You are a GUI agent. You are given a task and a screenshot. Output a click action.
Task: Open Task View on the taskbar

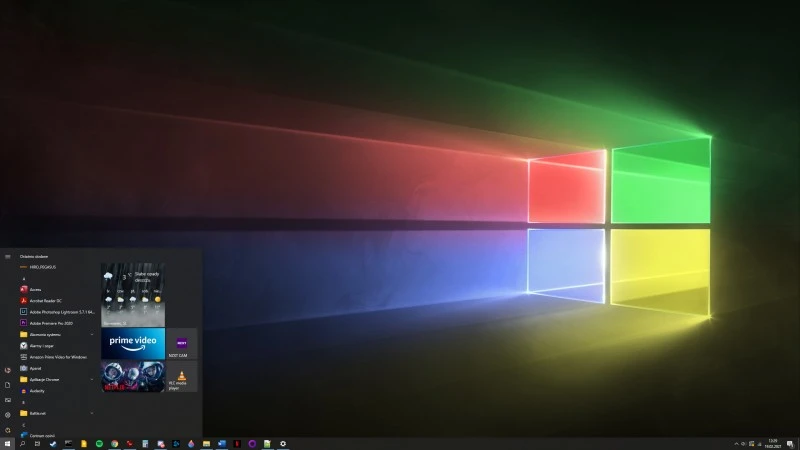(37, 444)
